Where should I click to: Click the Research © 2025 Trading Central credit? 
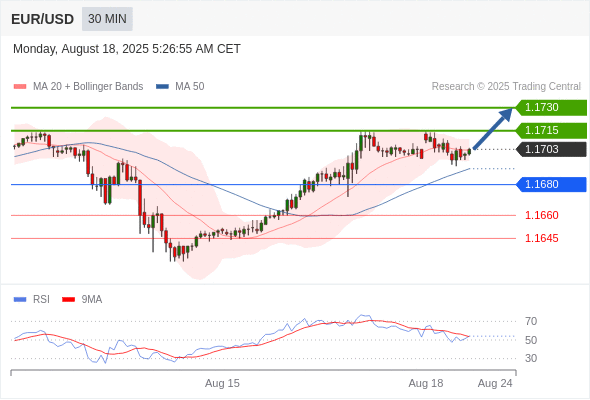tap(506, 87)
